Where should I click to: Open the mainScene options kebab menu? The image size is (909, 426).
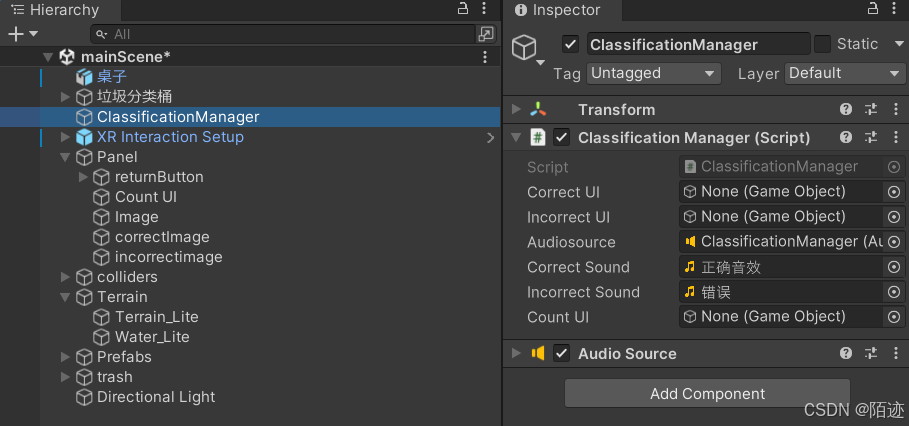point(485,57)
